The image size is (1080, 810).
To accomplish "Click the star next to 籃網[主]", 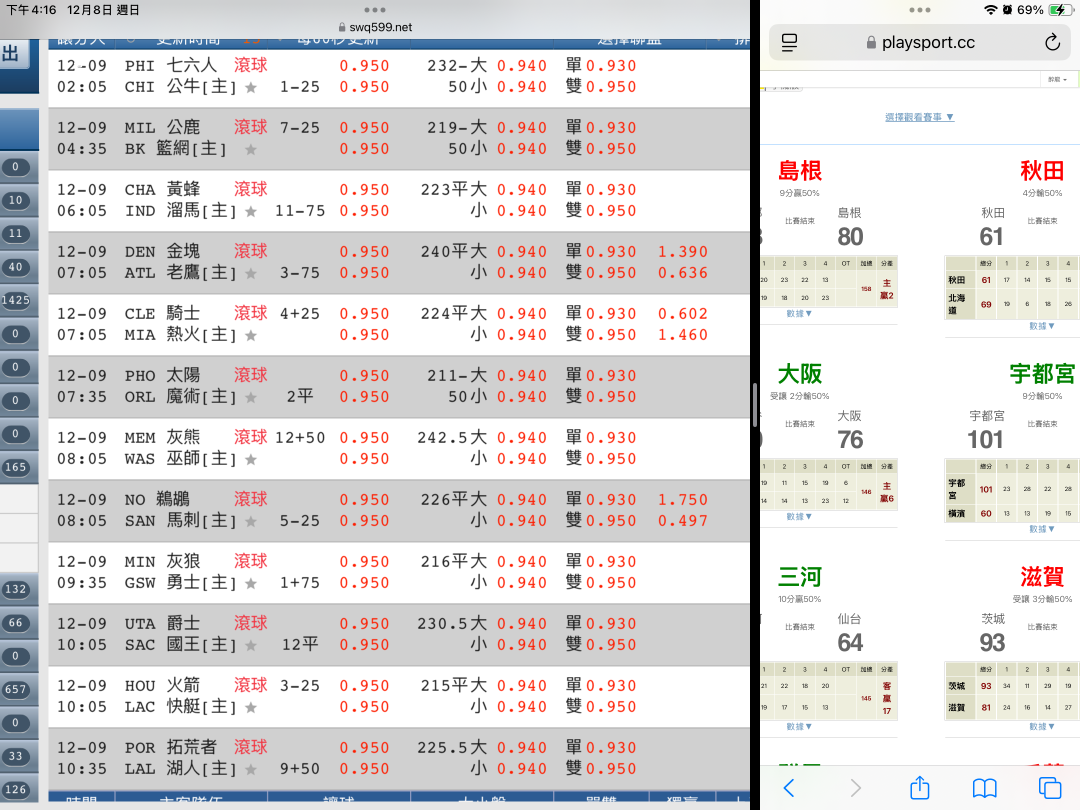I will pos(251,149).
